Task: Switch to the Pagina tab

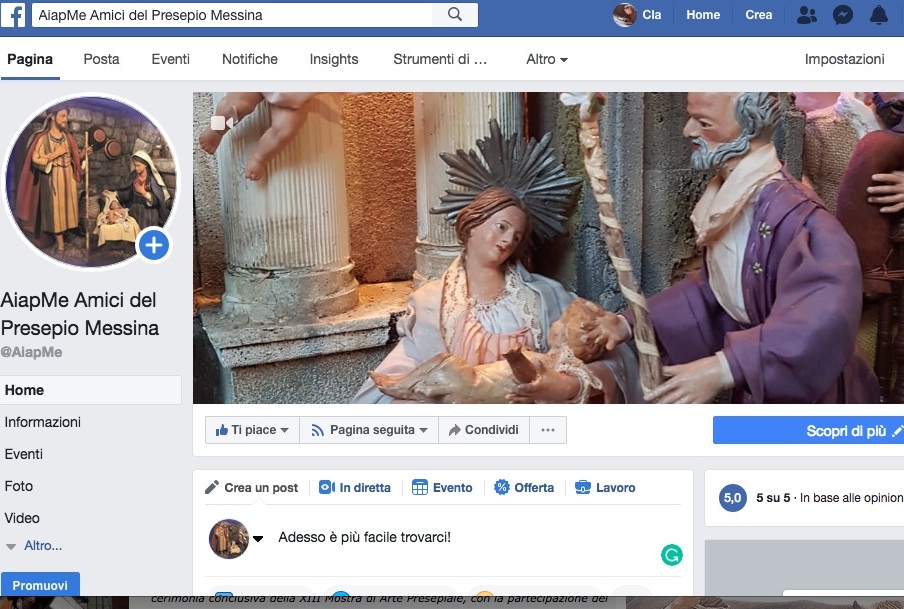Action: [30, 59]
